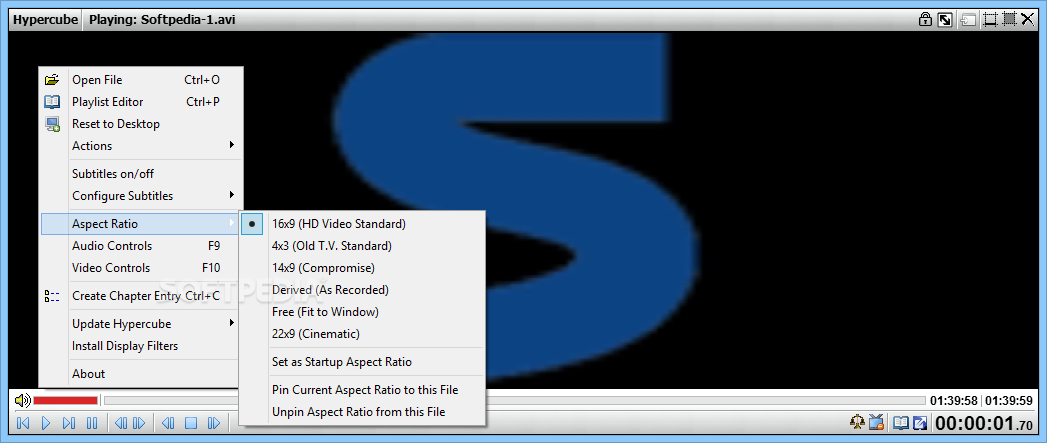This screenshot has width=1047, height=443.
Task: Toggle Subtitles on/off
Action: pos(140,174)
